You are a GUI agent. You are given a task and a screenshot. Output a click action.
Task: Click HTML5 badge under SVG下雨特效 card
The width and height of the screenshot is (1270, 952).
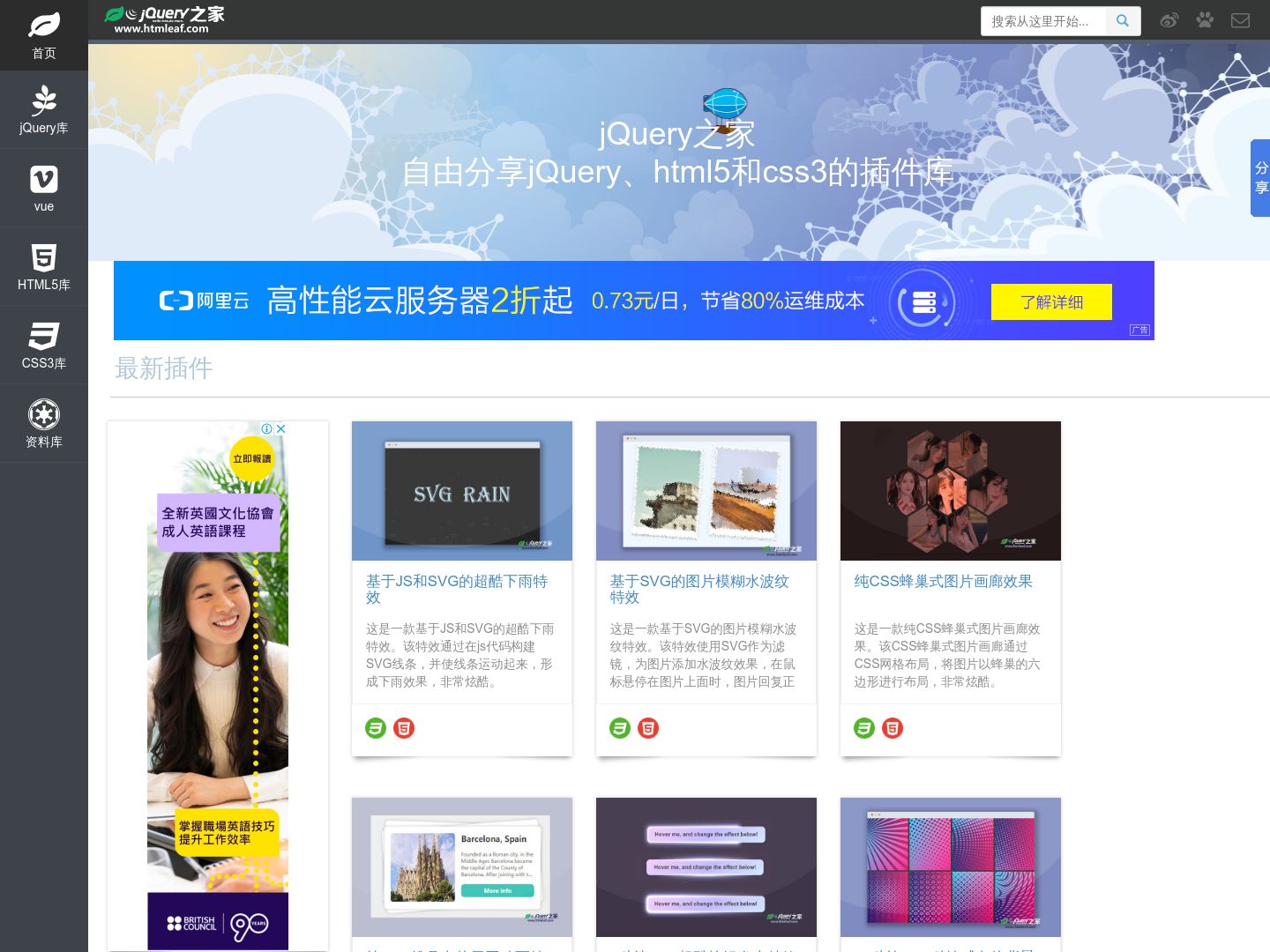coord(404,728)
